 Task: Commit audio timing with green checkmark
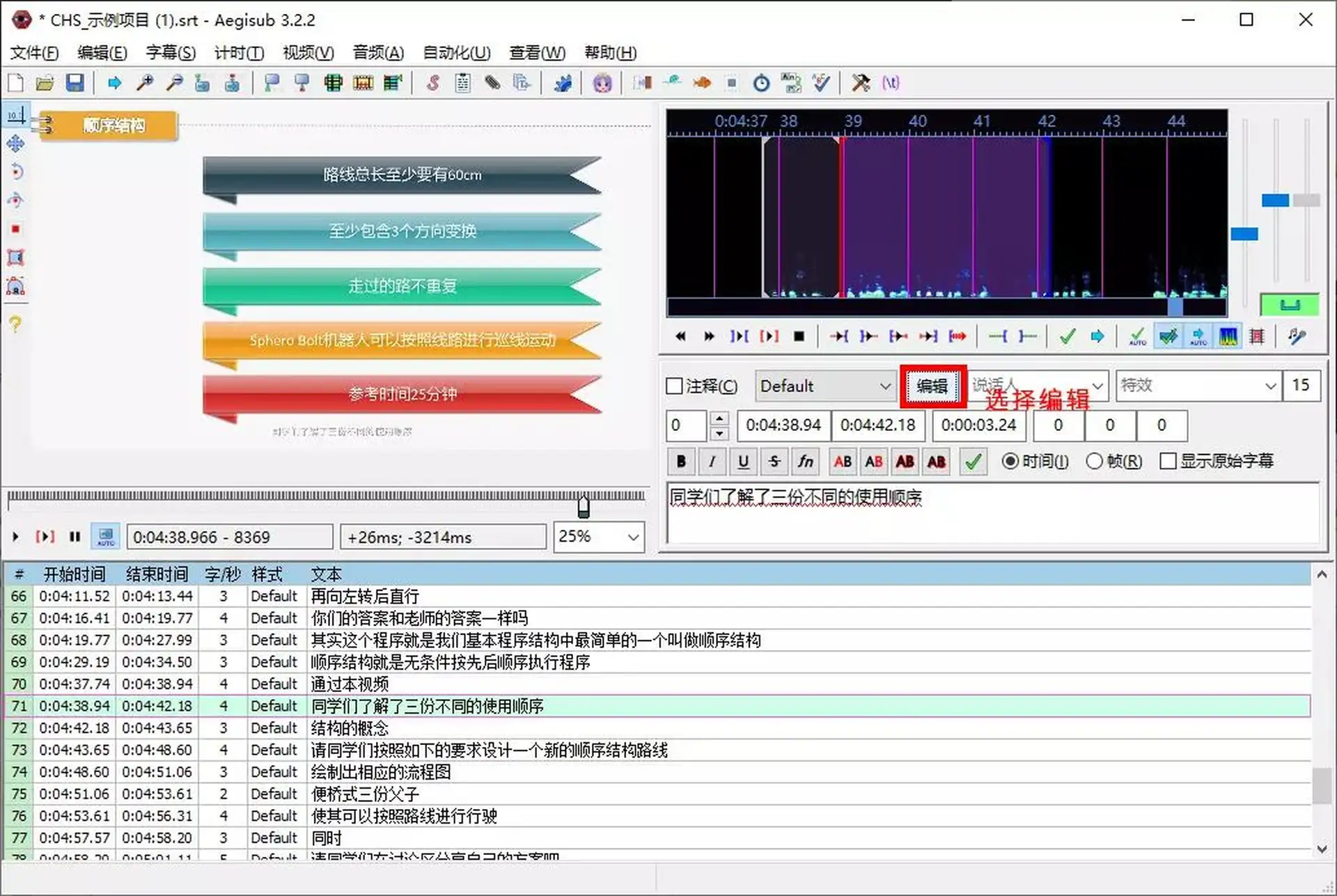click(1067, 336)
